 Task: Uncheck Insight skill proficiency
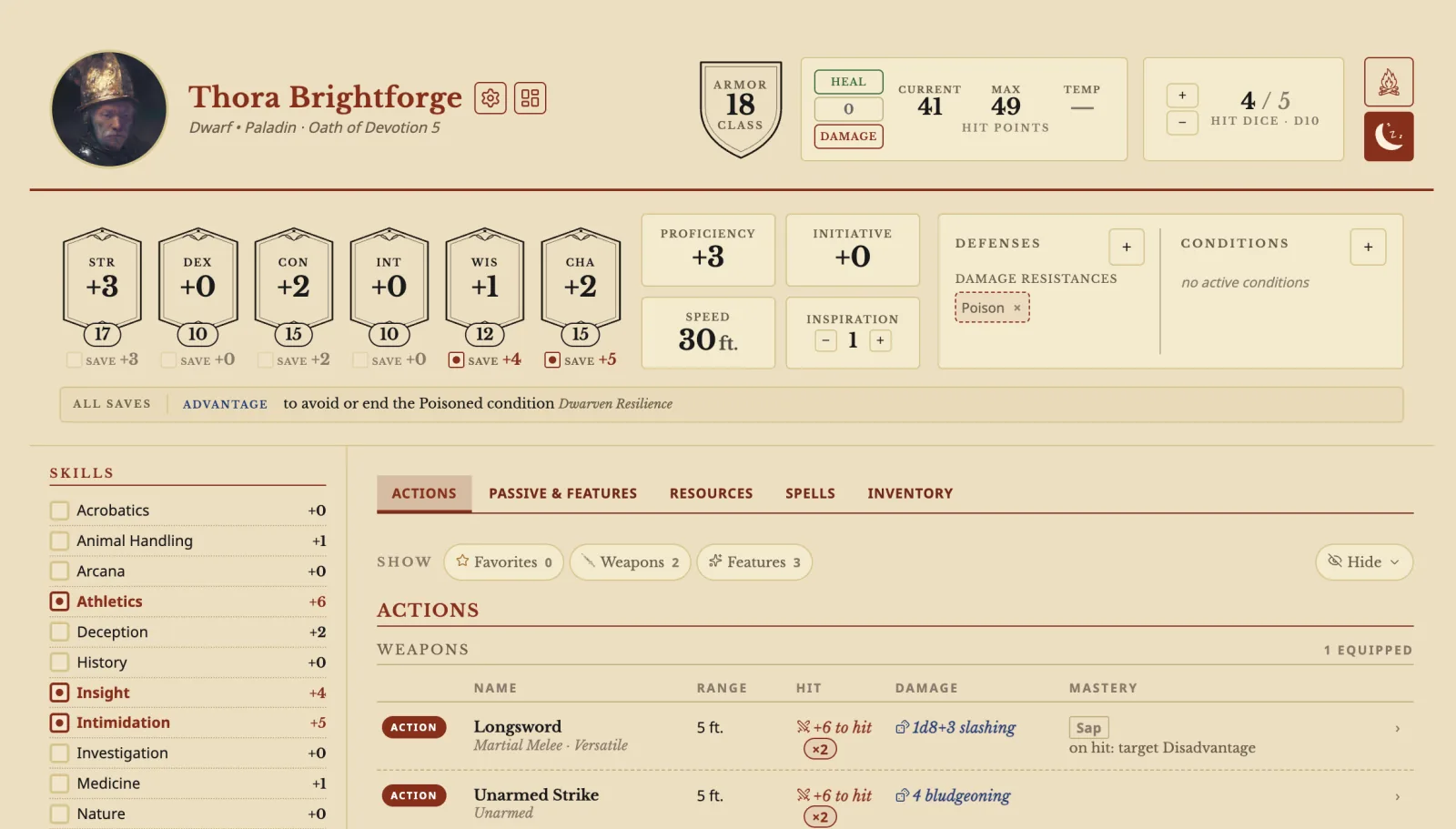pyautogui.click(x=60, y=693)
